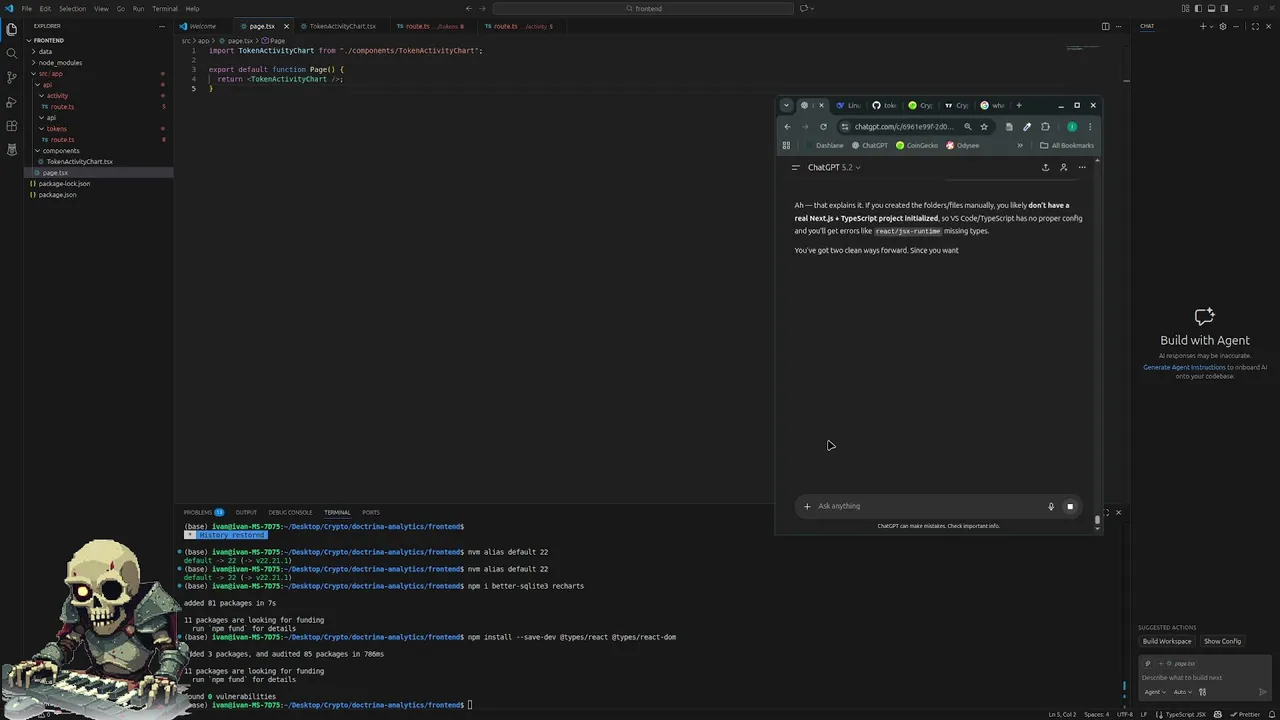This screenshot has height=720, width=1280.
Task: Open Run and Debug view
Action: tap(11, 102)
